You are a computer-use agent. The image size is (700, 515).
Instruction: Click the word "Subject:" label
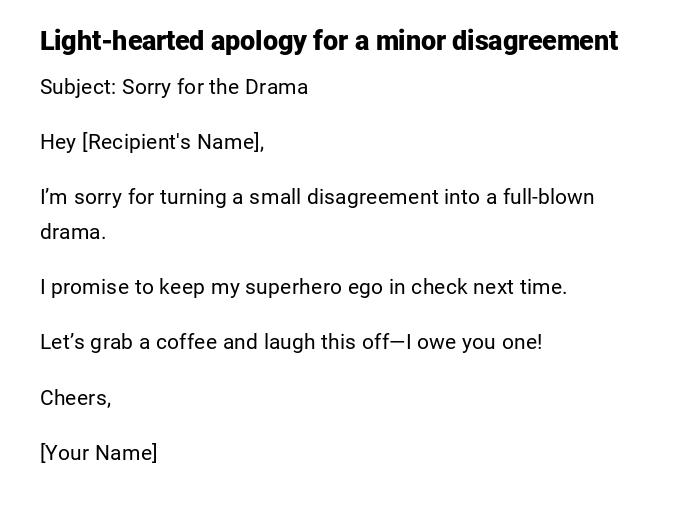[x=78, y=87]
